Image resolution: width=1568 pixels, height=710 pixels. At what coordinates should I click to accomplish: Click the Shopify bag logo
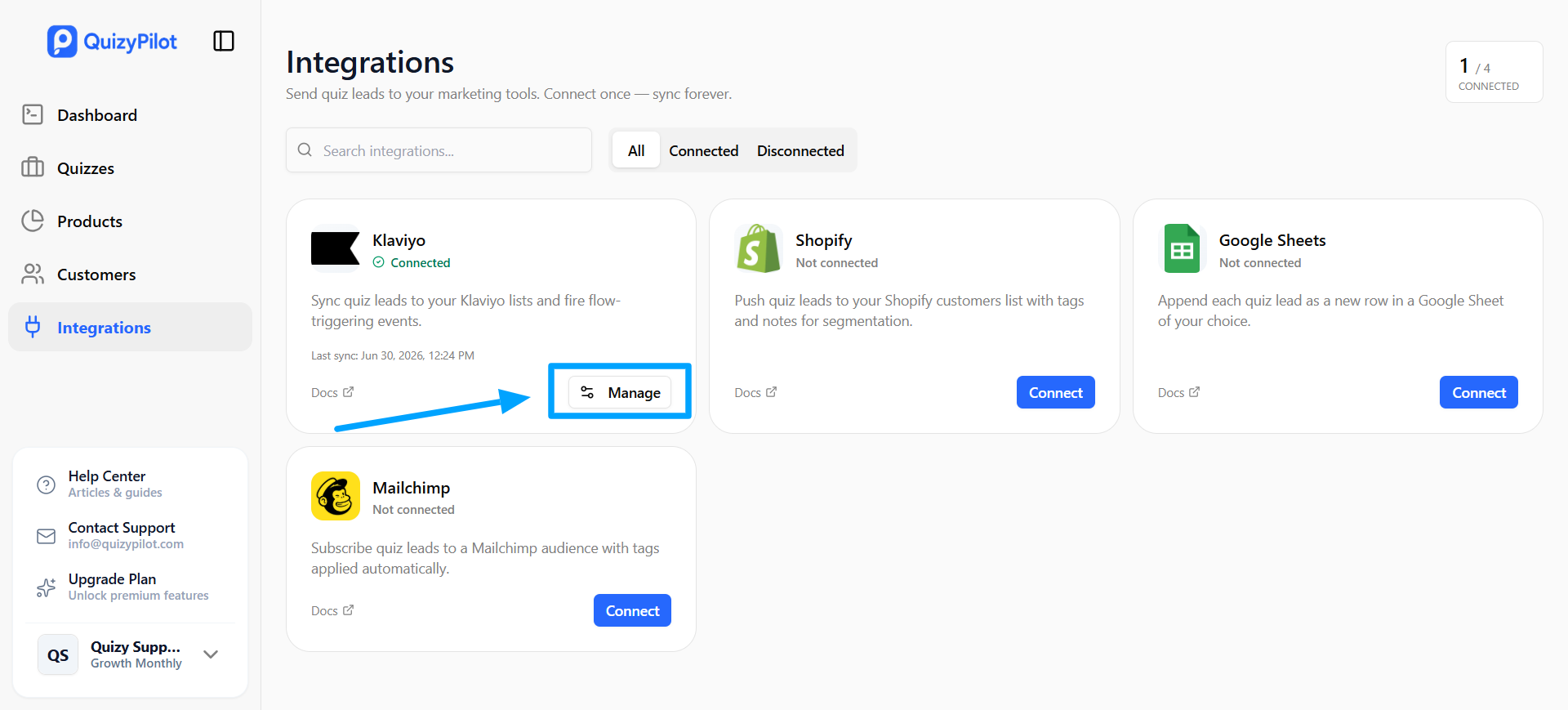[x=759, y=248]
